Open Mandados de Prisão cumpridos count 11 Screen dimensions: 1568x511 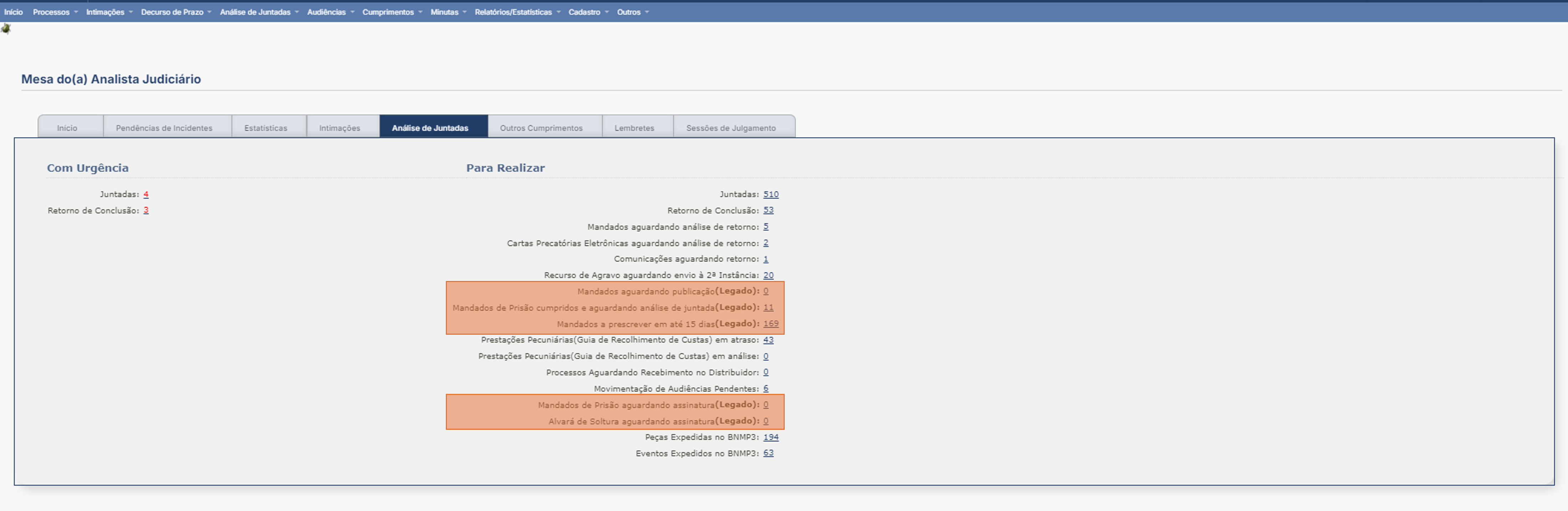coord(769,307)
